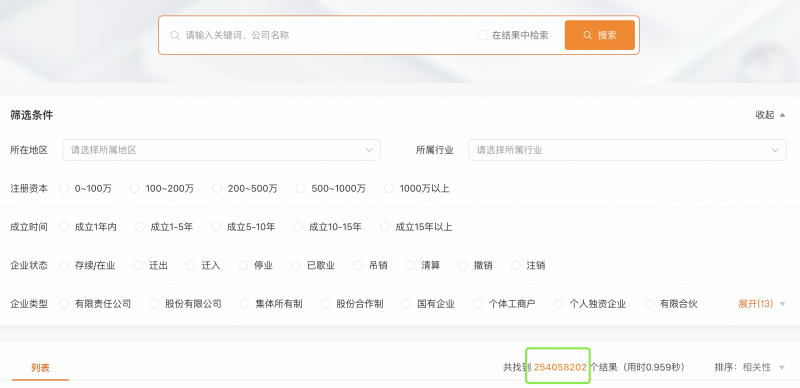800x388 pixels.
Task: Click the result count 254058202
Action: tap(560, 367)
